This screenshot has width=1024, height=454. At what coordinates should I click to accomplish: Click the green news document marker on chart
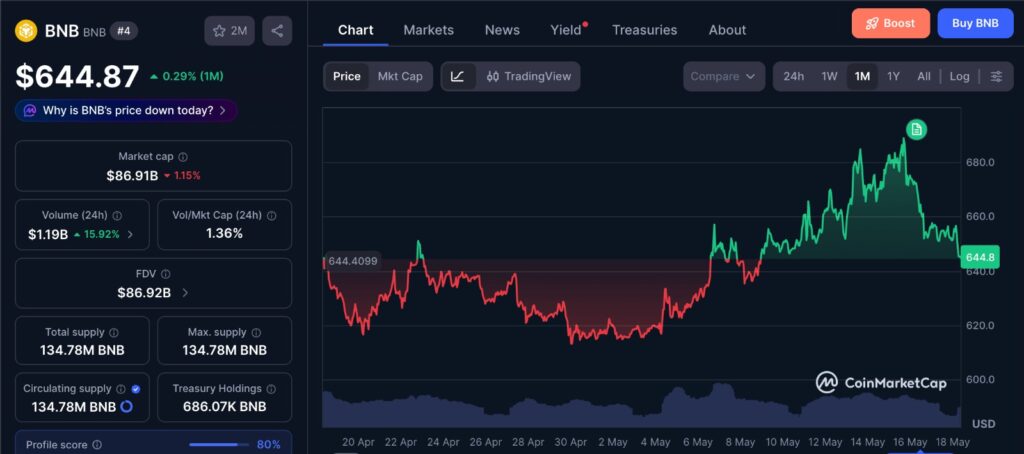point(916,129)
